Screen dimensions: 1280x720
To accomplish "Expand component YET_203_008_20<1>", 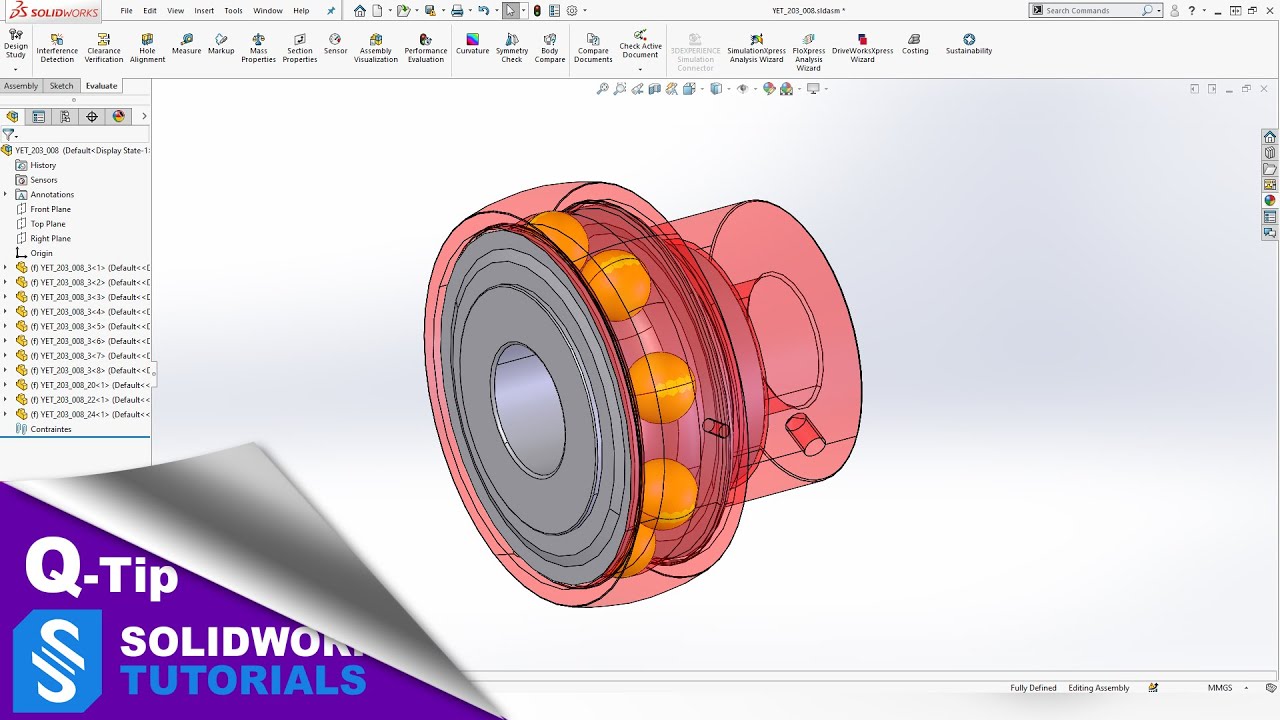I will coord(5,385).
